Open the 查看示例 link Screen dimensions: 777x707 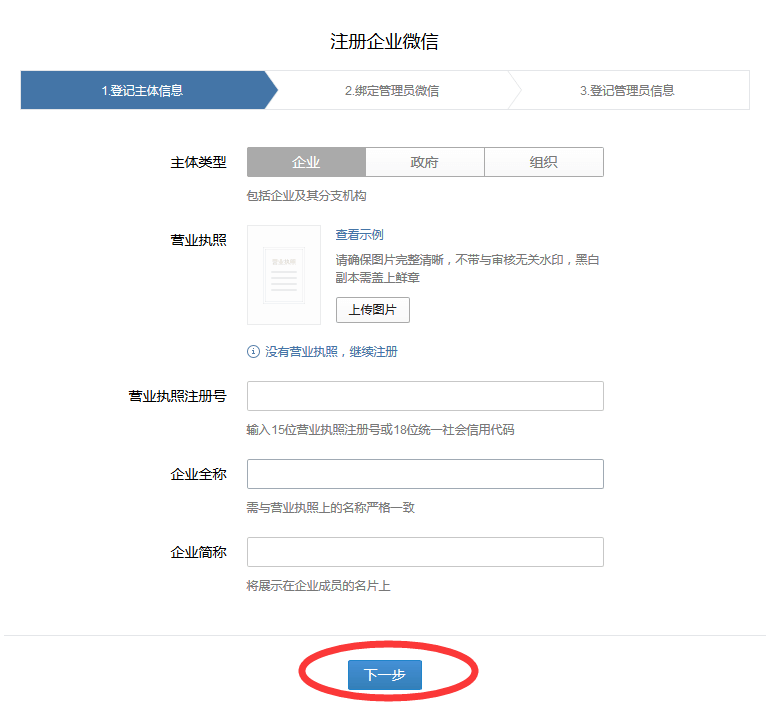[360, 235]
